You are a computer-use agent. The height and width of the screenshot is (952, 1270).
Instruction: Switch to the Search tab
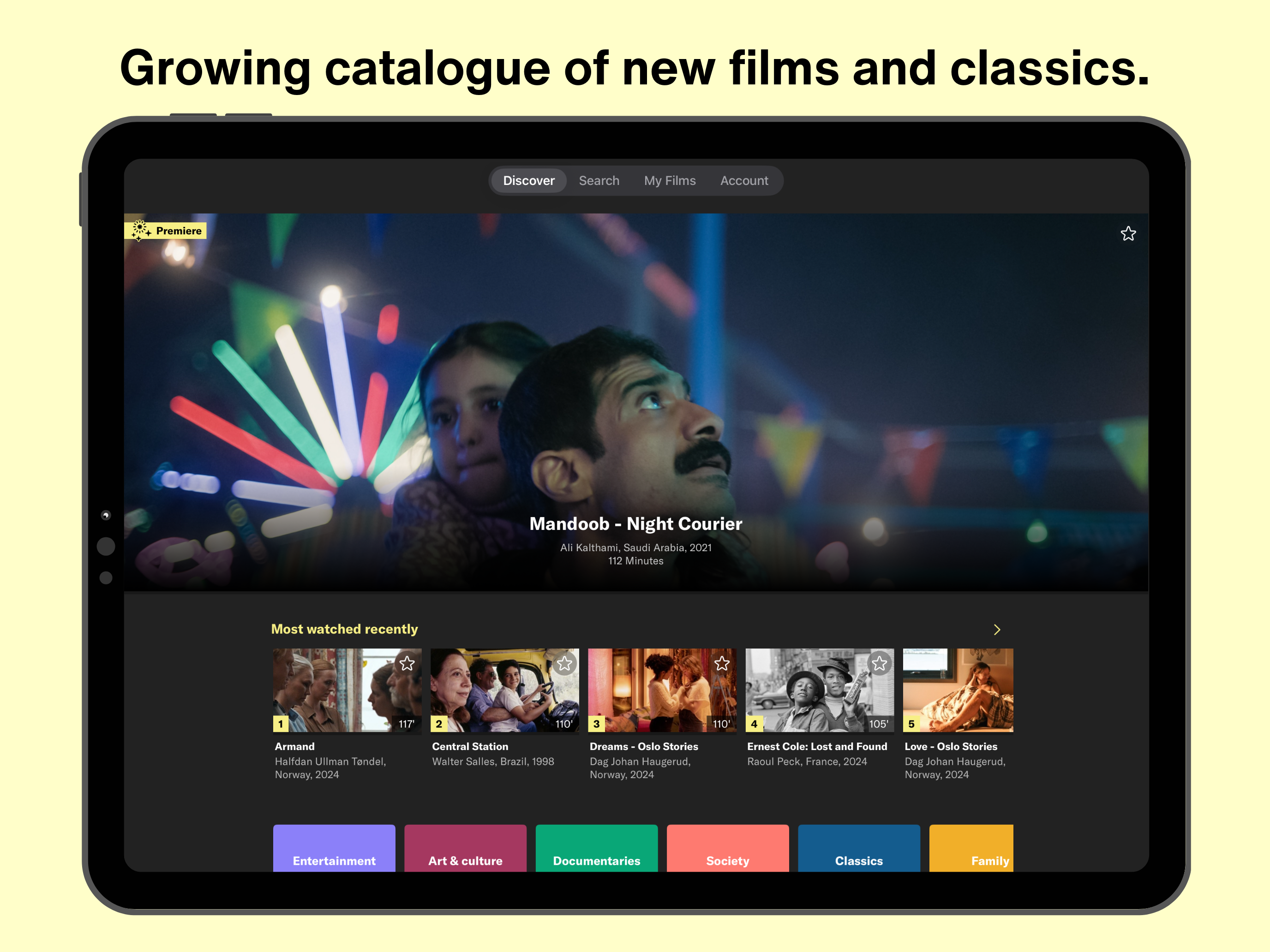pos(599,181)
